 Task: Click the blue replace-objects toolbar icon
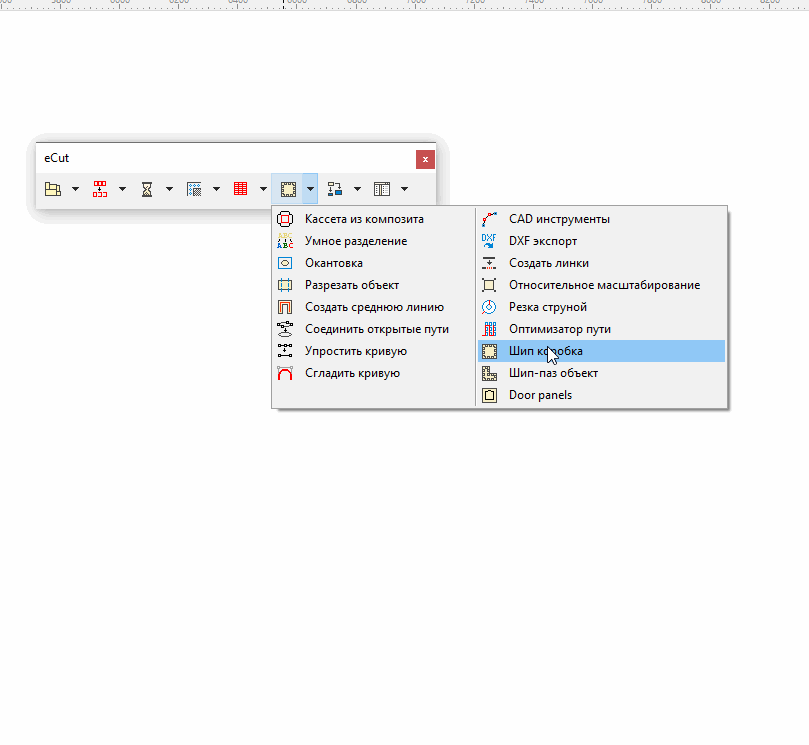tap(334, 188)
